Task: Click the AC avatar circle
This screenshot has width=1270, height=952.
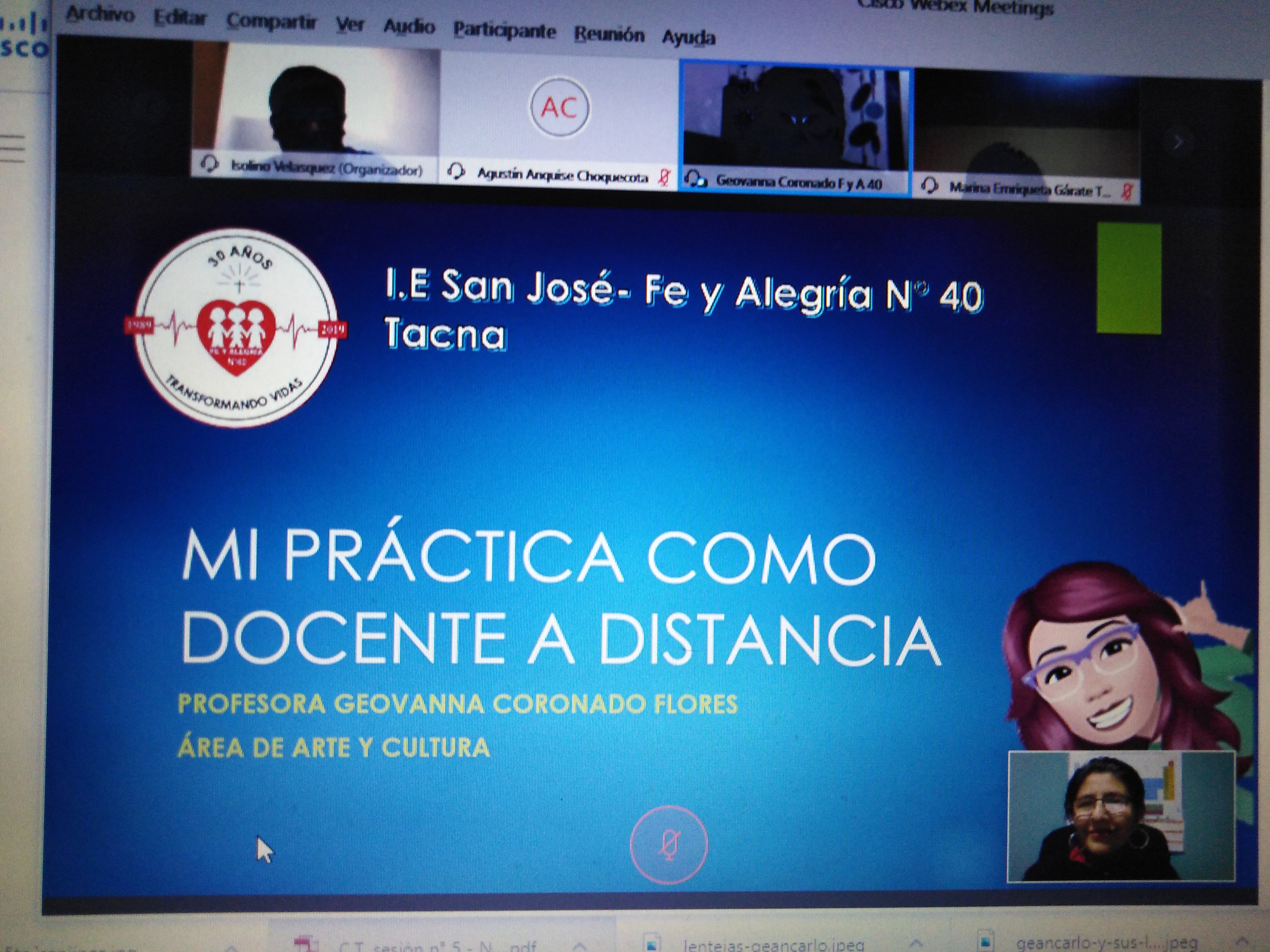Action: (559, 107)
